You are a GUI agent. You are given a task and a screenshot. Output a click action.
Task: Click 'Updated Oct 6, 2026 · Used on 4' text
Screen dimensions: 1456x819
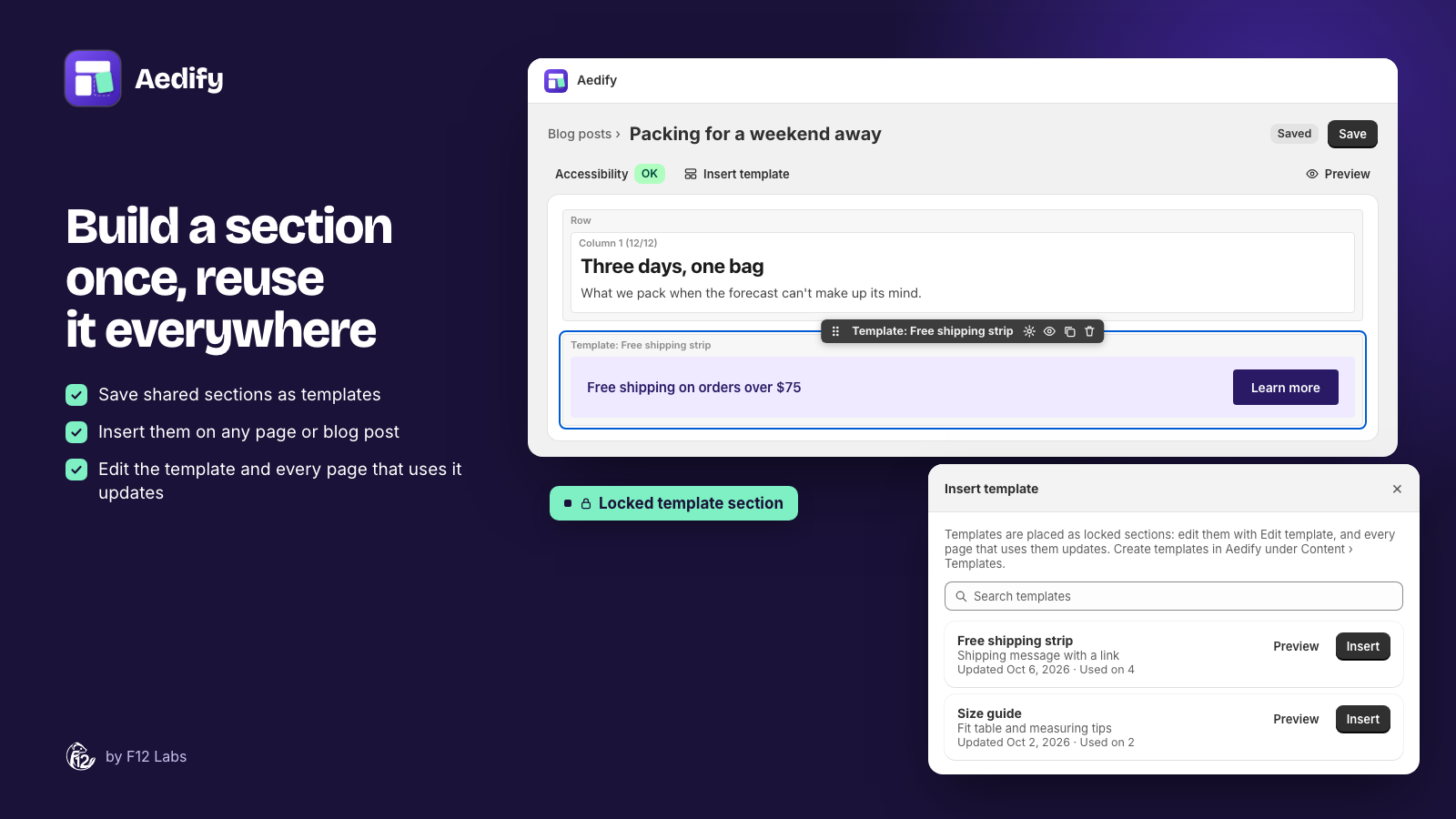tap(1046, 670)
